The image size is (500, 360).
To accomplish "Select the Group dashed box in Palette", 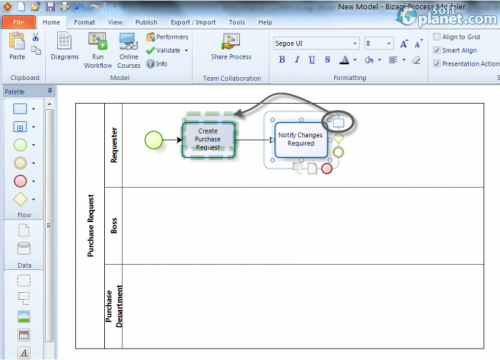I will (x=24, y=280).
